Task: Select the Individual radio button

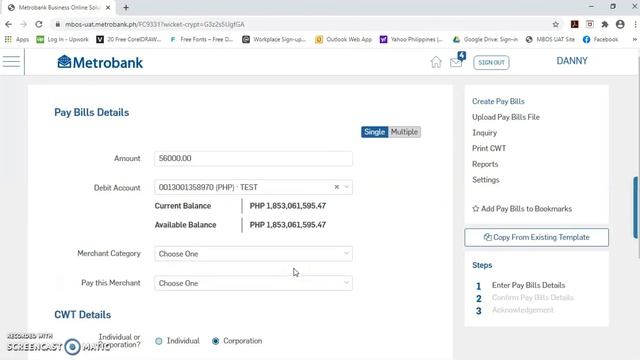Action: click(159, 341)
